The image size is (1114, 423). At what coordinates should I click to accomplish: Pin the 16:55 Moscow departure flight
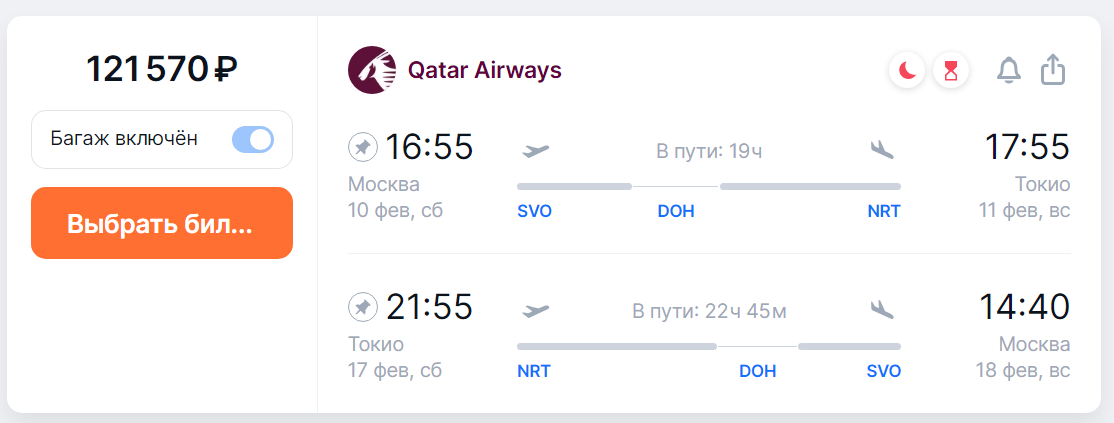pyautogui.click(x=363, y=148)
